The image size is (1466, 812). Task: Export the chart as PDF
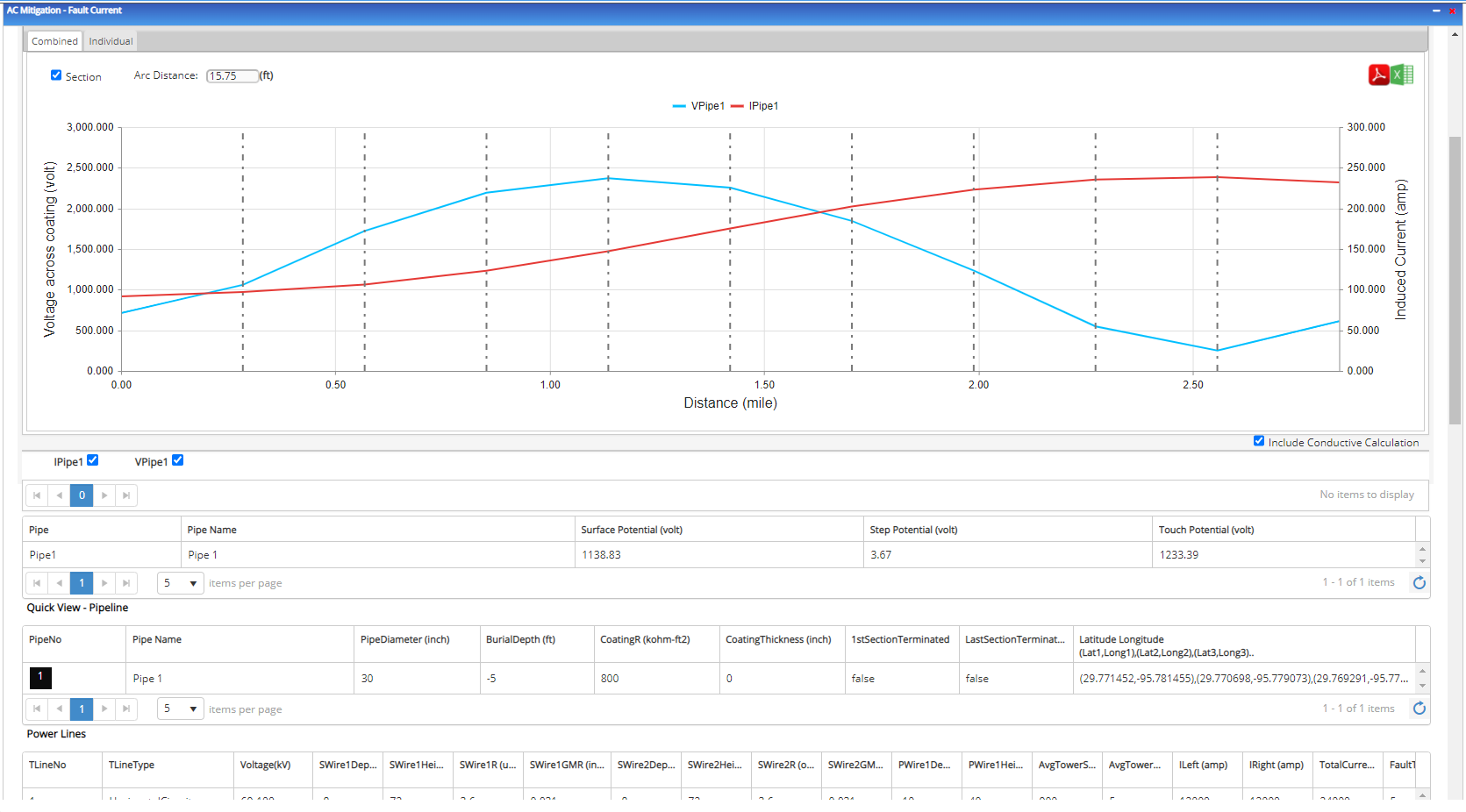1379,75
